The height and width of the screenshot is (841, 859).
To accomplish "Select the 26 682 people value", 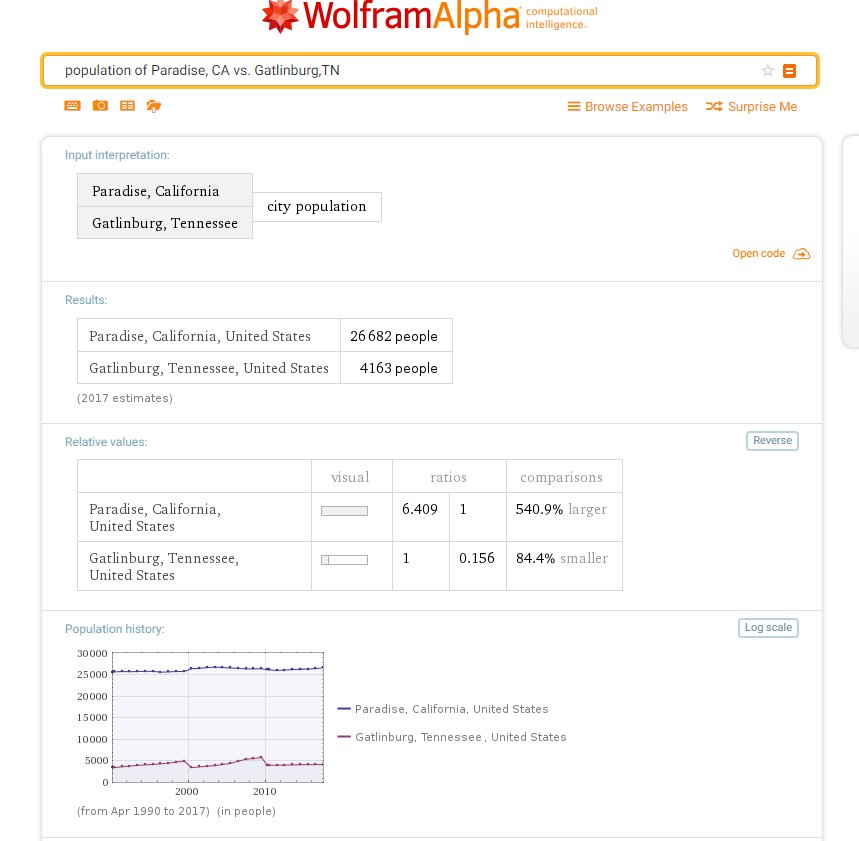I will click(x=394, y=336).
